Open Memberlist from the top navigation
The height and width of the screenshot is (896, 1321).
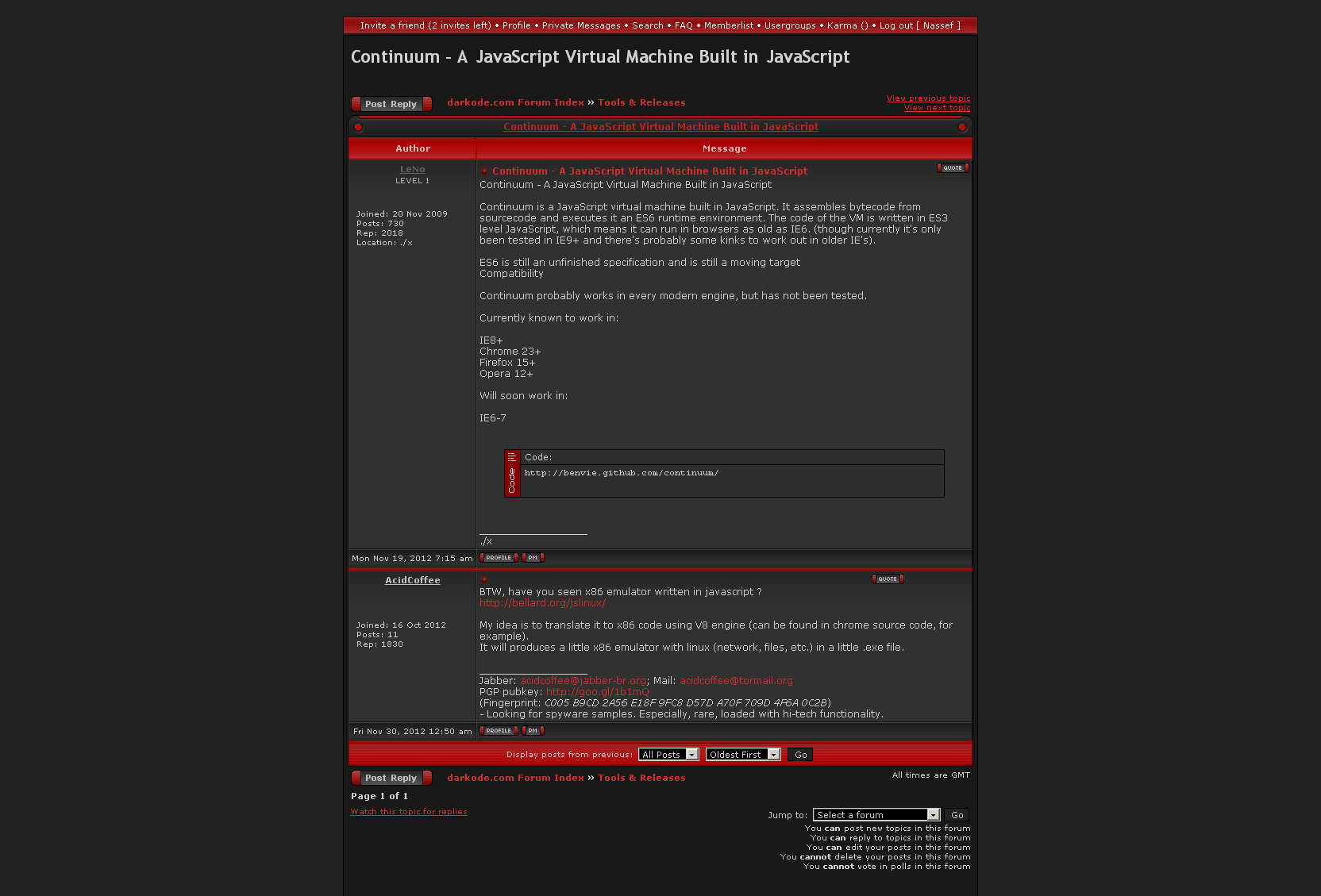(729, 25)
